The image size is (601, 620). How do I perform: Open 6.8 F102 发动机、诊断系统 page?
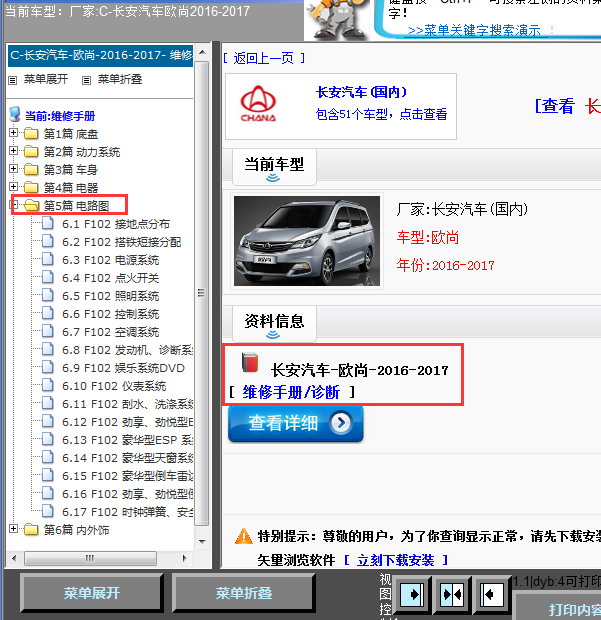pos(127,350)
